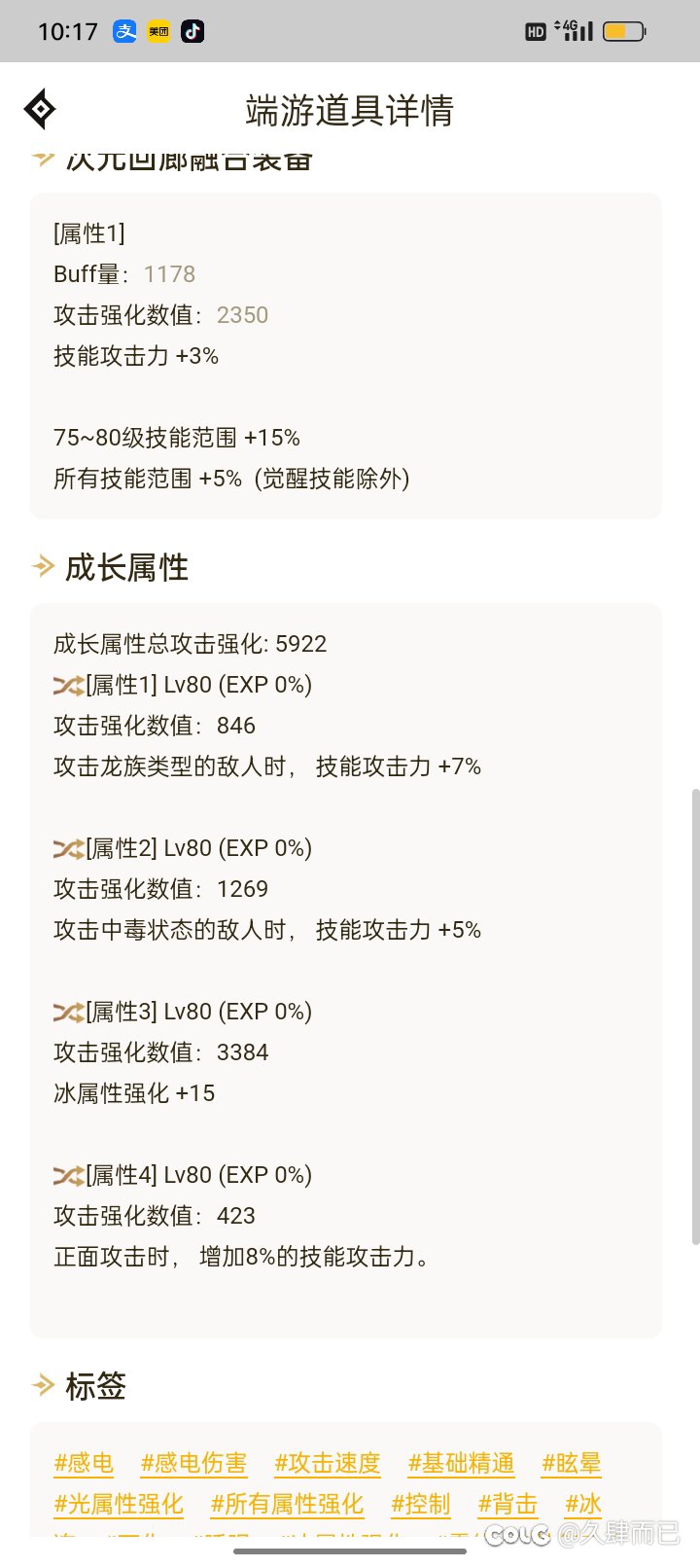The height and width of the screenshot is (1568, 700).
Task: Select the #攻击速度 tag
Action: [328, 1464]
